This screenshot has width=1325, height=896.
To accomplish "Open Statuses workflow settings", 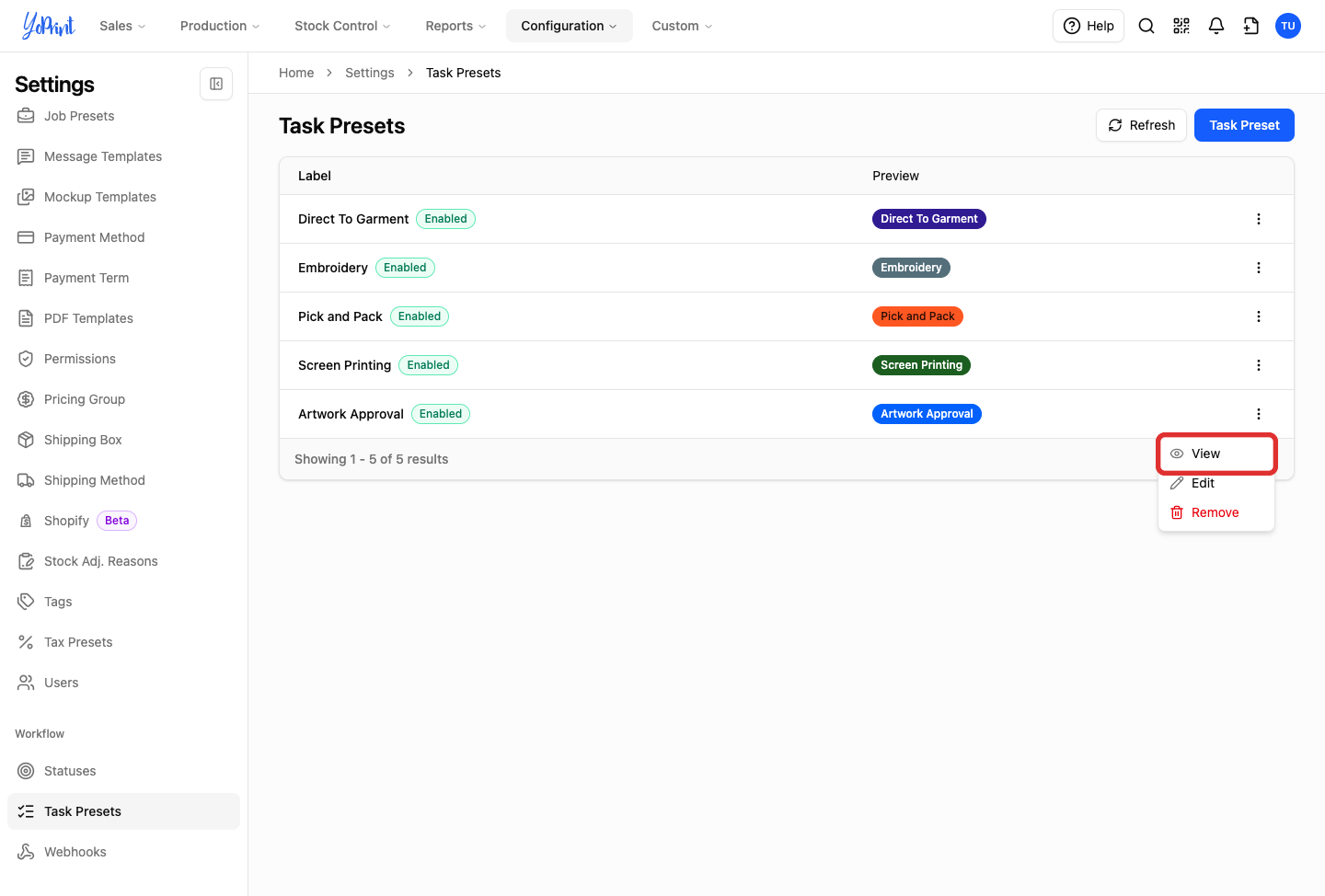I will [123, 771].
